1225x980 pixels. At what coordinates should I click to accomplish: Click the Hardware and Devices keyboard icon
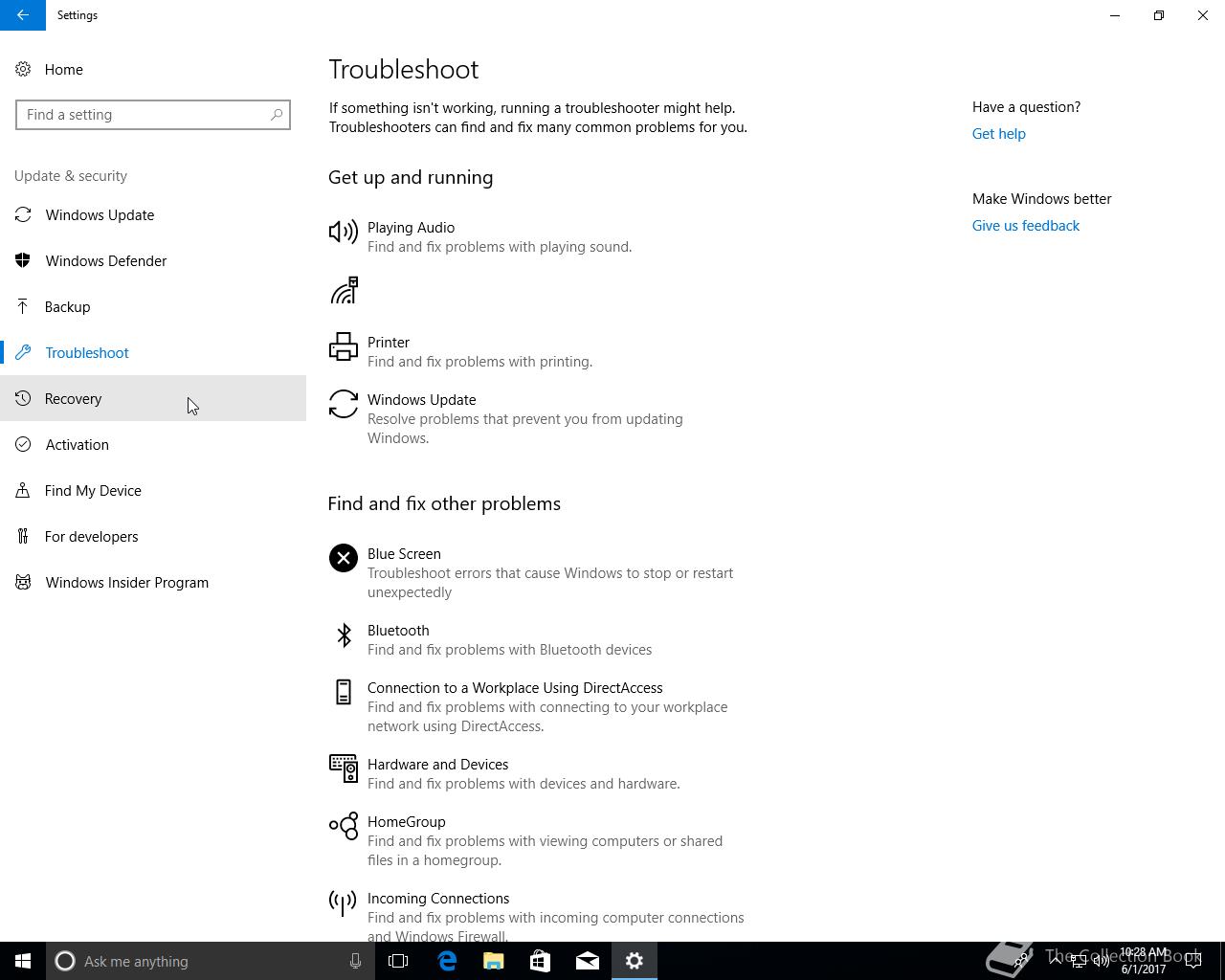[344, 768]
